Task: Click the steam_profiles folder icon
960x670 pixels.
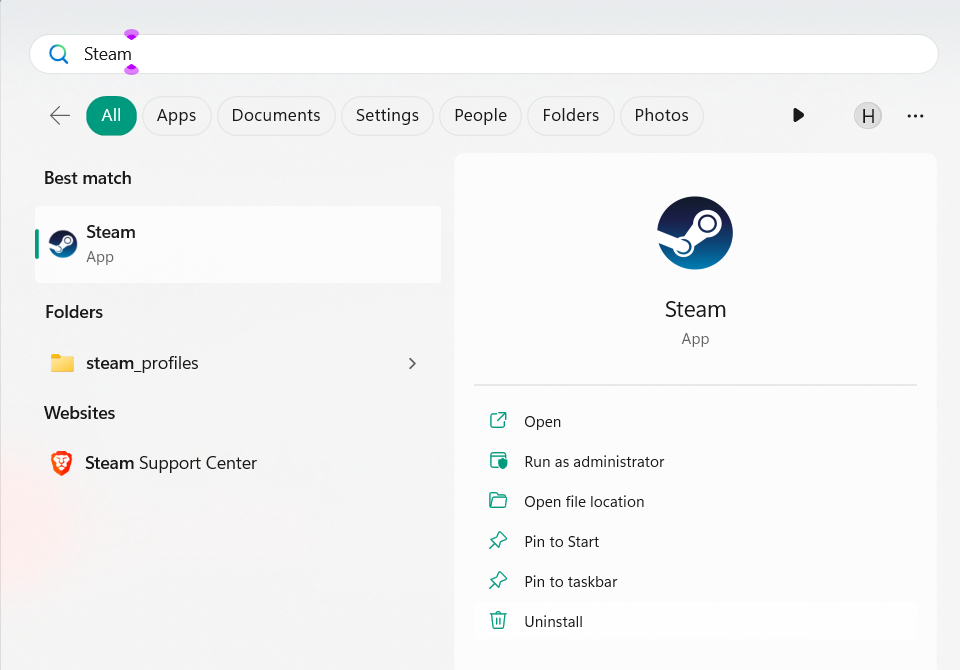Action: pyautogui.click(x=63, y=363)
